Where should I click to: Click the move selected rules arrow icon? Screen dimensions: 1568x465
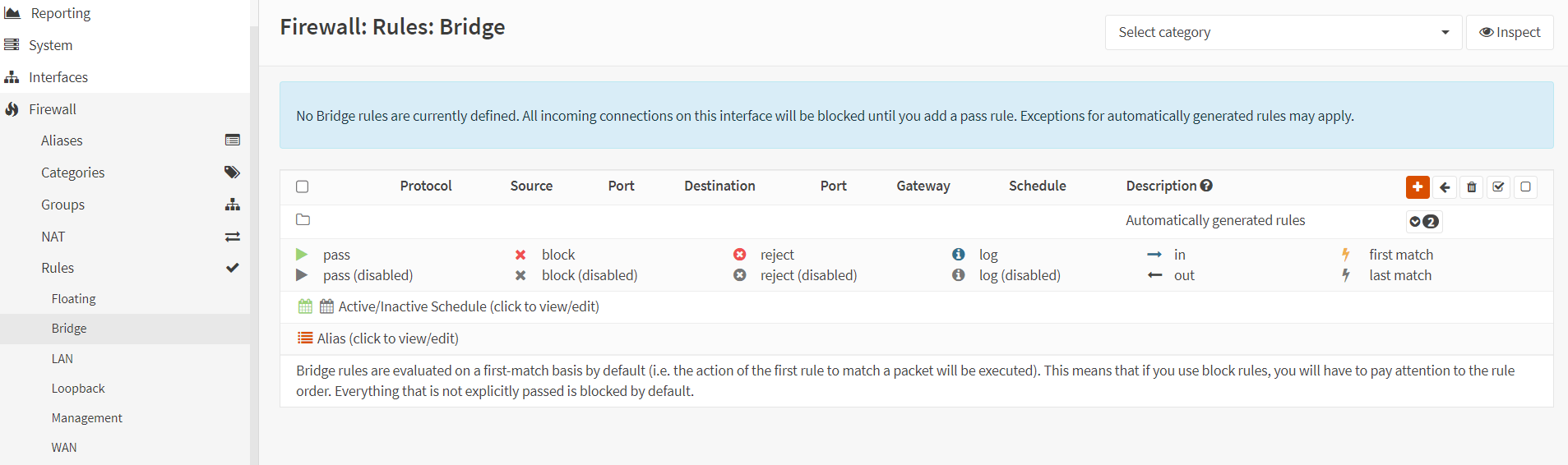(1445, 187)
